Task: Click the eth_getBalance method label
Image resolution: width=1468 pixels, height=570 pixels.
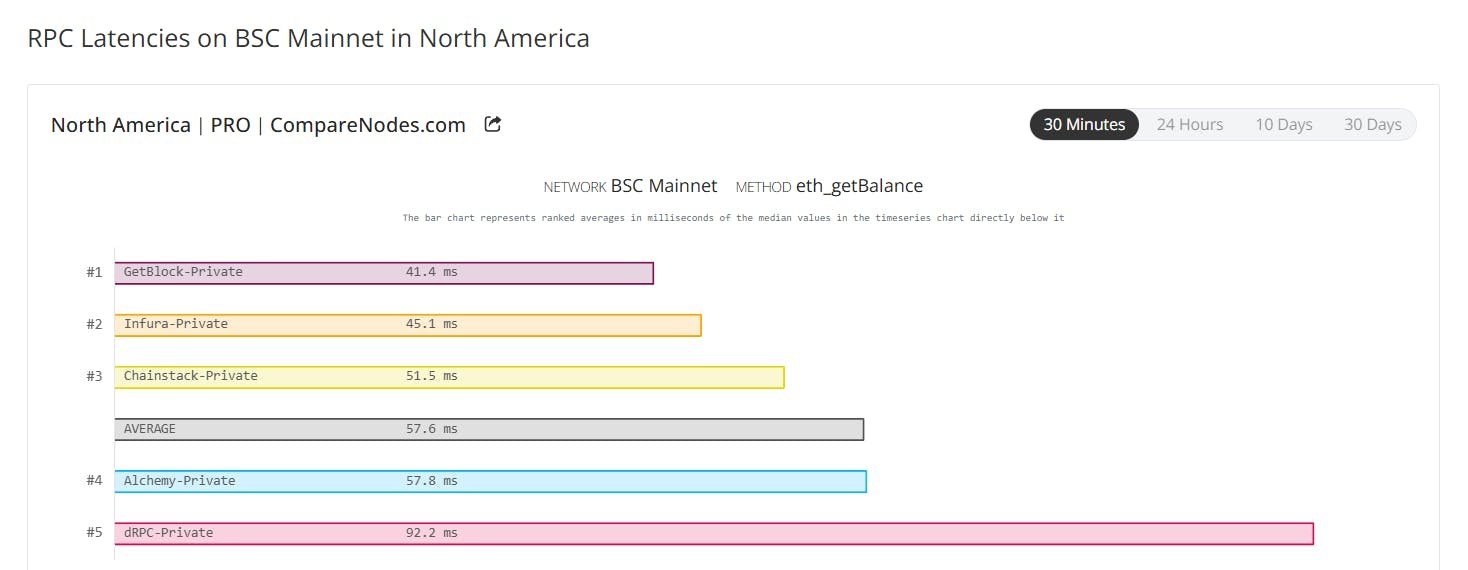Action: (859, 186)
